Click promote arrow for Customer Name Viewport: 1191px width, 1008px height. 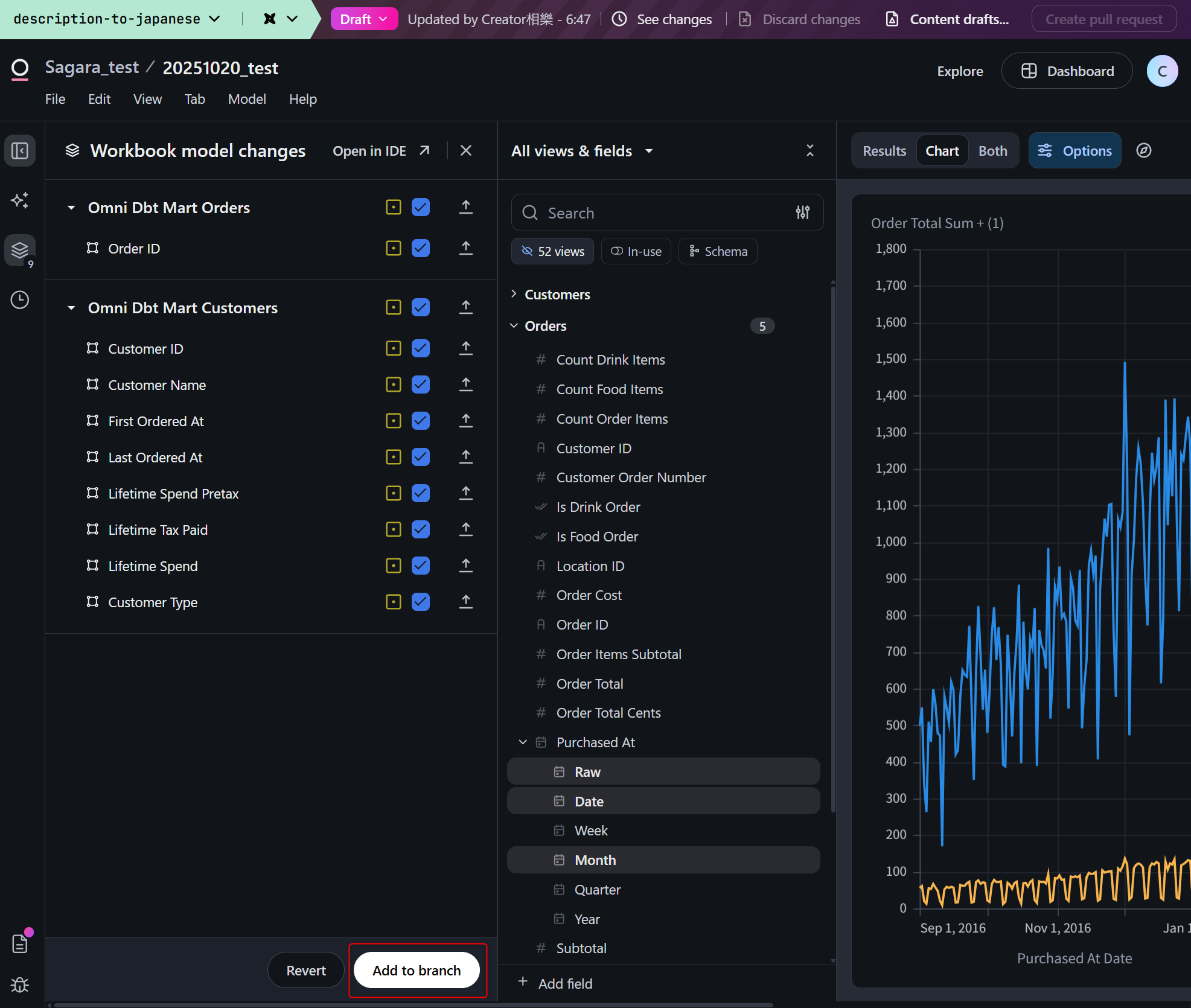tap(465, 384)
